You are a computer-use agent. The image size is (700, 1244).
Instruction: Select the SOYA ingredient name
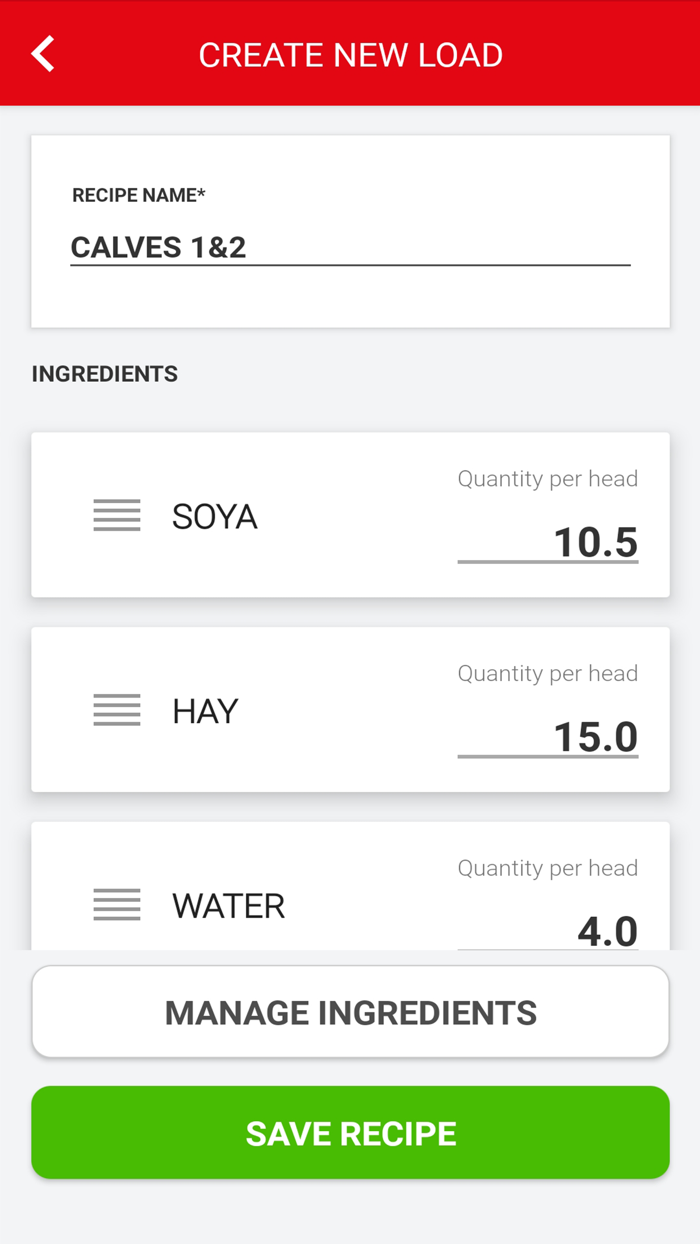[215, 516]
